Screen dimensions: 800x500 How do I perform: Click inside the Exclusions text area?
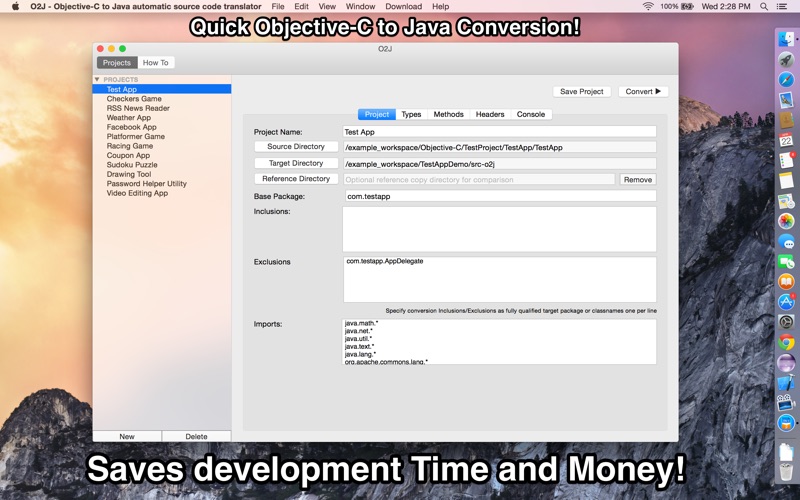coord(499,280)
